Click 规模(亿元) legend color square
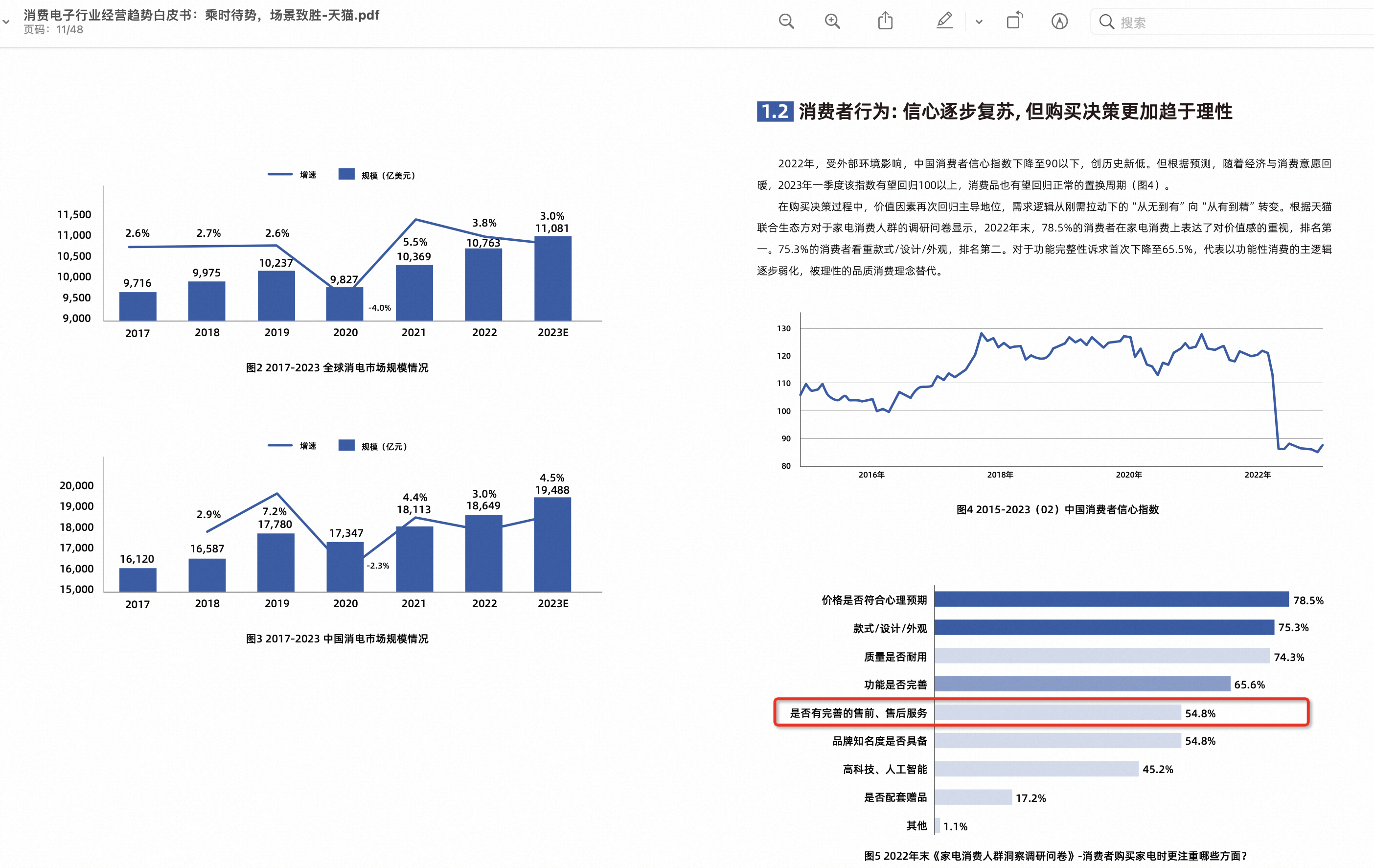1374x868 pixels. (x=346, y=445)
